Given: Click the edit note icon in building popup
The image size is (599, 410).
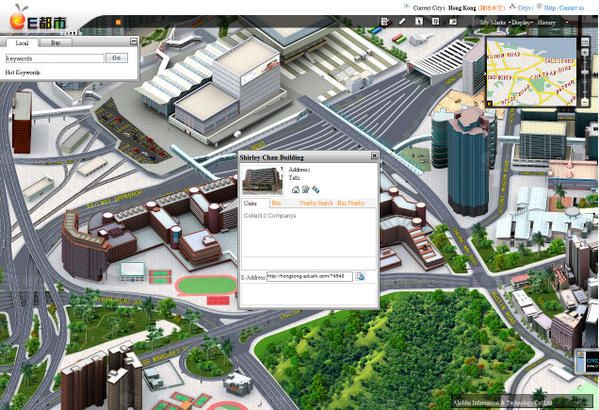Looking at the screenshot, I should 305,189.
